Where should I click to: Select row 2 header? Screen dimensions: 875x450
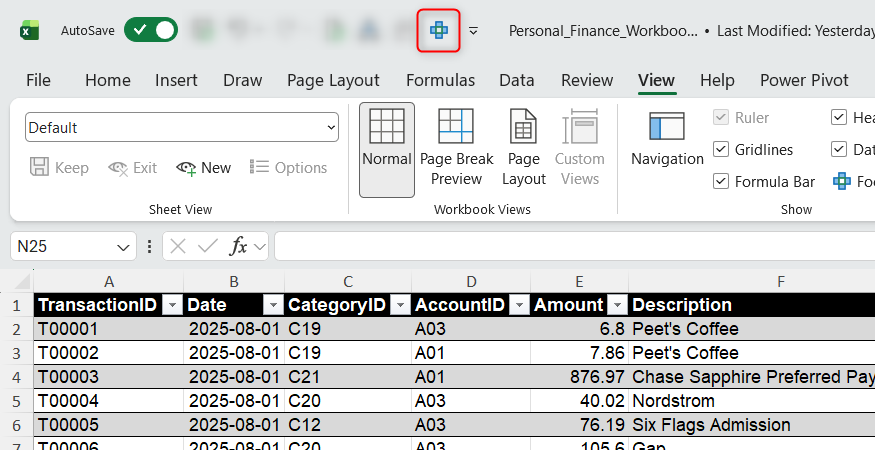17,329
